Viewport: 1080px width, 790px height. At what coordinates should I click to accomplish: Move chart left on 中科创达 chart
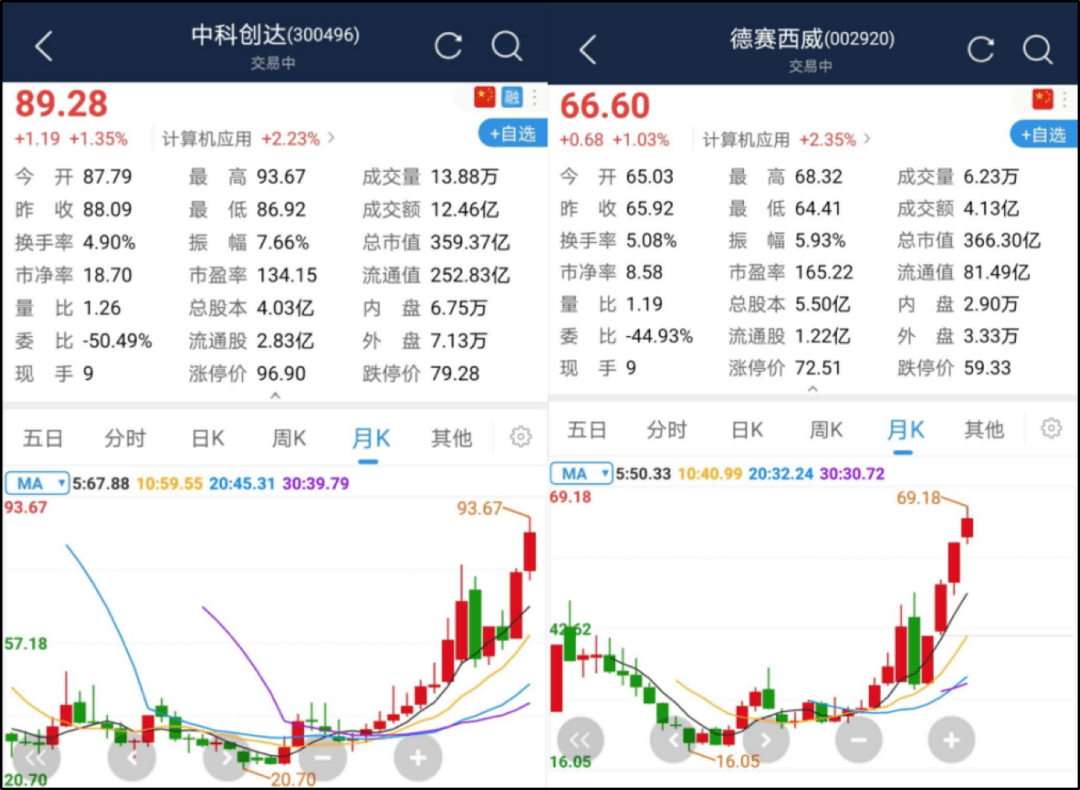[x=132, y=758]
